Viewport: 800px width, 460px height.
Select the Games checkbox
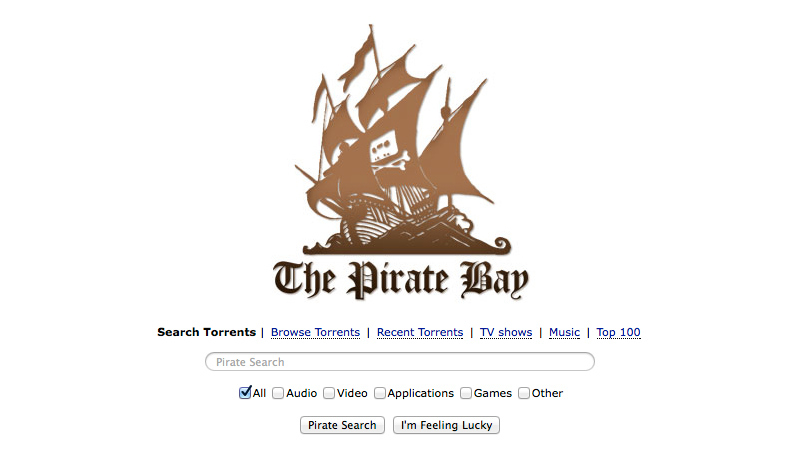466,393
